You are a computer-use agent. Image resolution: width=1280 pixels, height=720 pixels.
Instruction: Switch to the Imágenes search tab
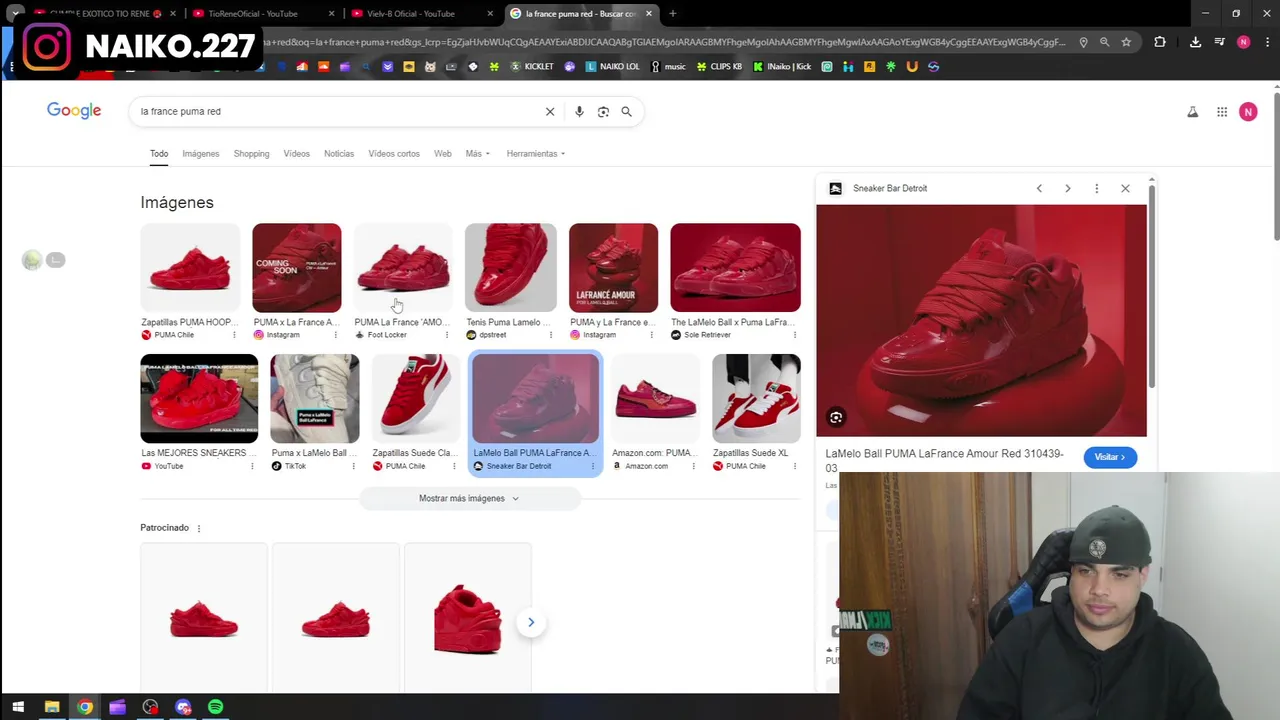coord(200,153)
